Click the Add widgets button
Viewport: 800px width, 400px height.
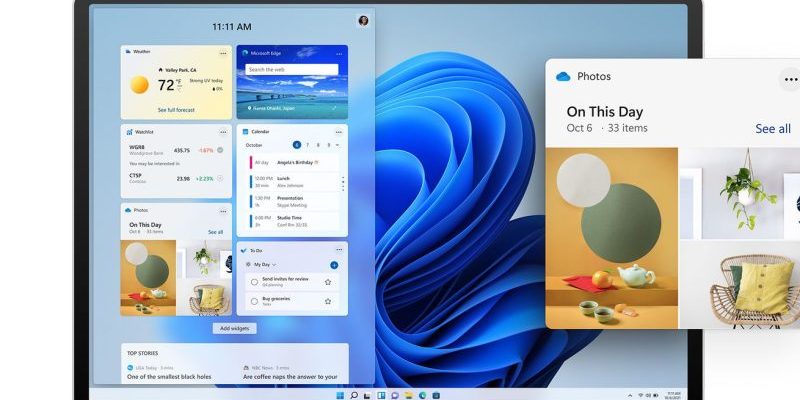coord(235,329)
